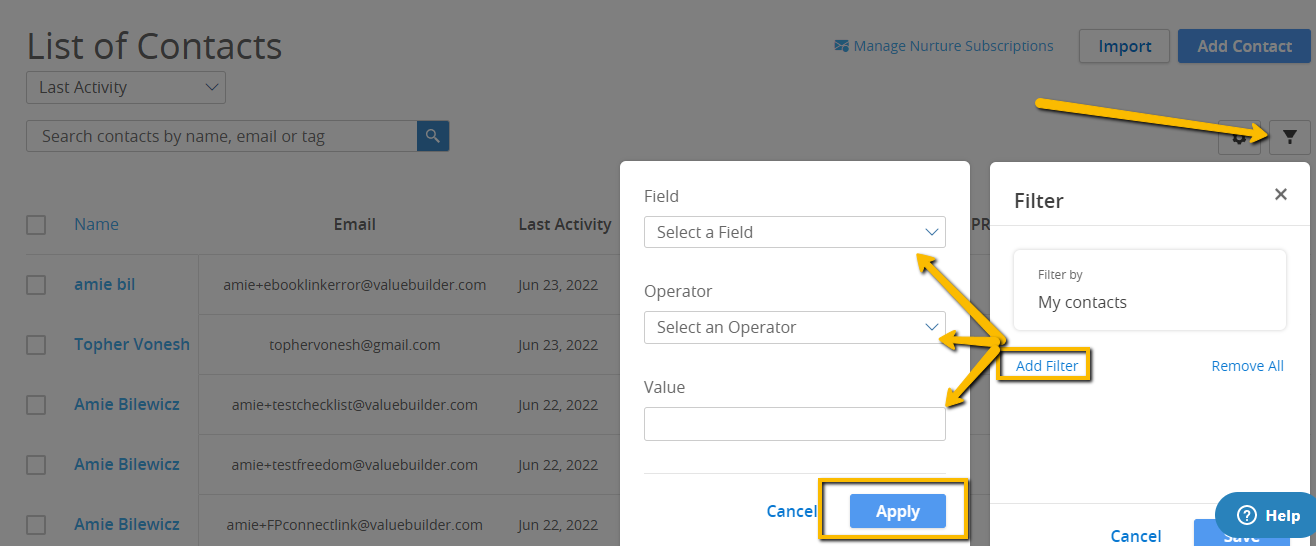The width and height of the screenshot is (1316, 546).
Task: Check the box beside Topher Vonesh
Action: 36,345
